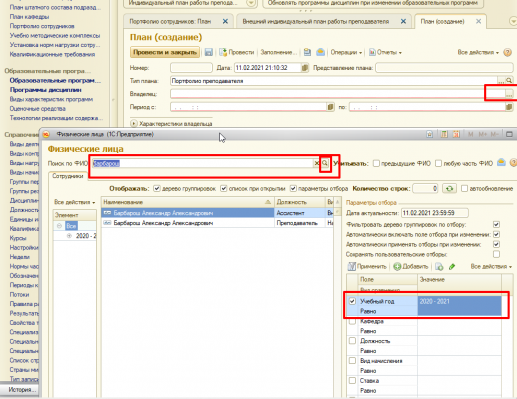The height and width of the screenshot is (399, 517).
Task: Select the План (создание) tab
Action: (442, 21)
